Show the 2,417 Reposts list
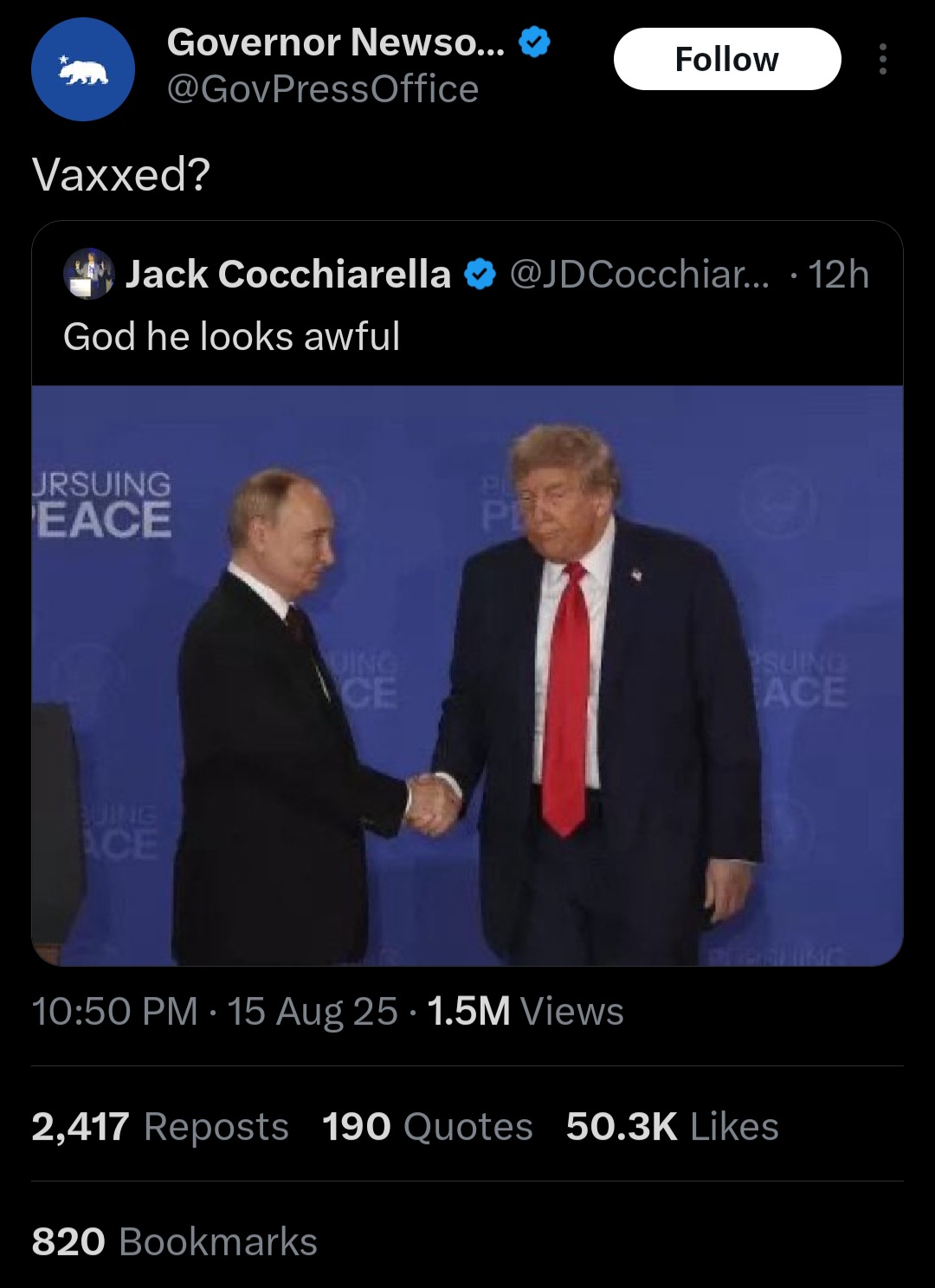This screenshot has width=935, height=1288. tap(160, 1126)
